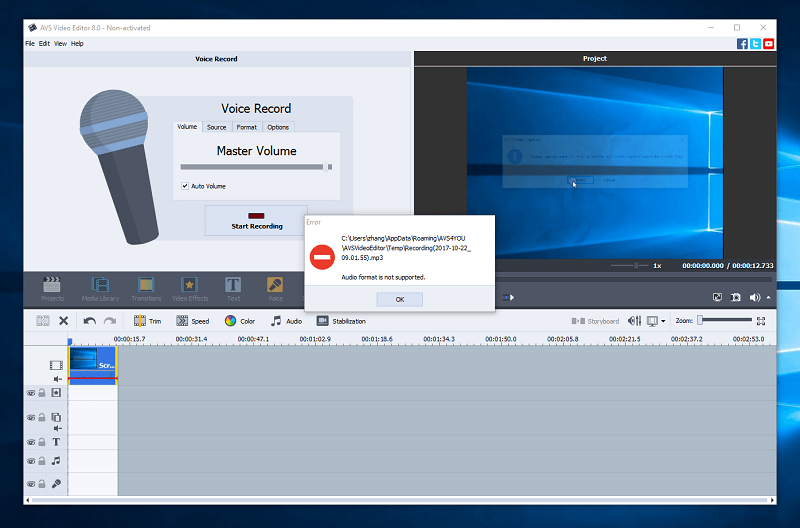Click the 00:01:02.9 timeline ruler mark
Viewport: 800px width, 528px height.
[x=315, y=339]
